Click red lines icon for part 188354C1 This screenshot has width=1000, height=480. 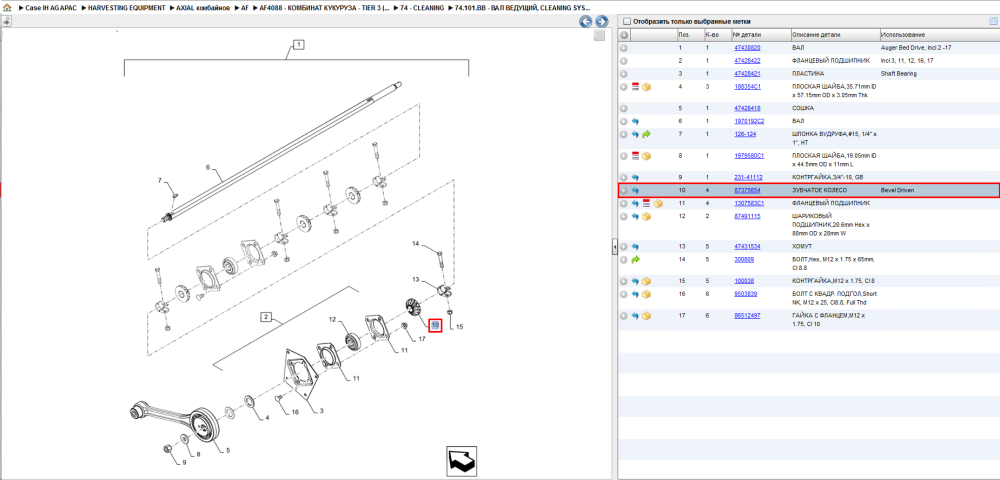click(x=635, y=86)
